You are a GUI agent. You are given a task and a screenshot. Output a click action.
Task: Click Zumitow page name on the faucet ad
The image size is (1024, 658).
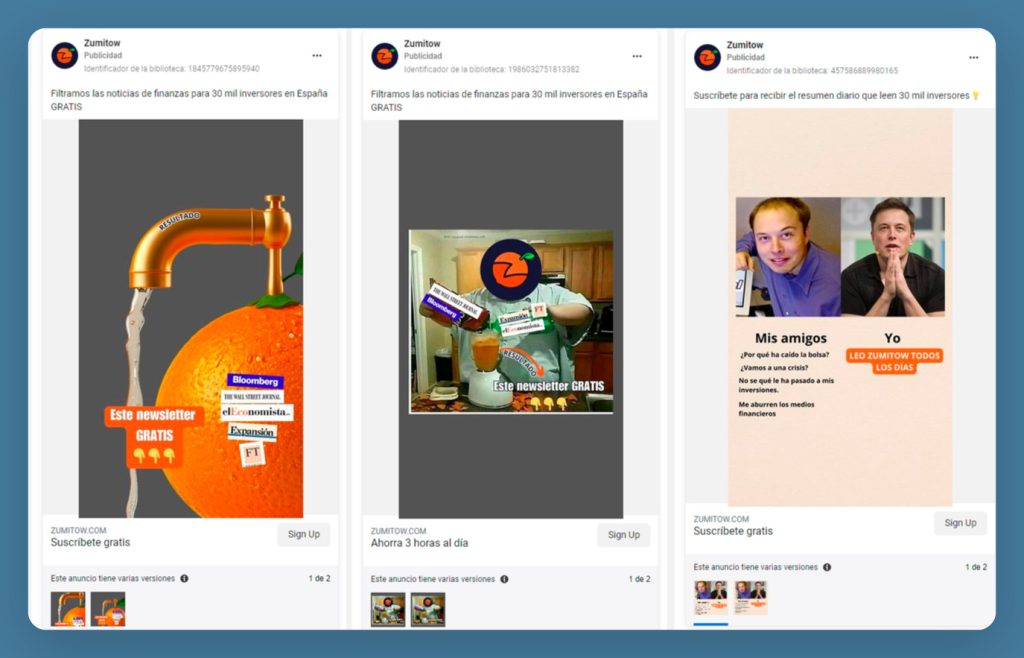(x=102, y=43)
